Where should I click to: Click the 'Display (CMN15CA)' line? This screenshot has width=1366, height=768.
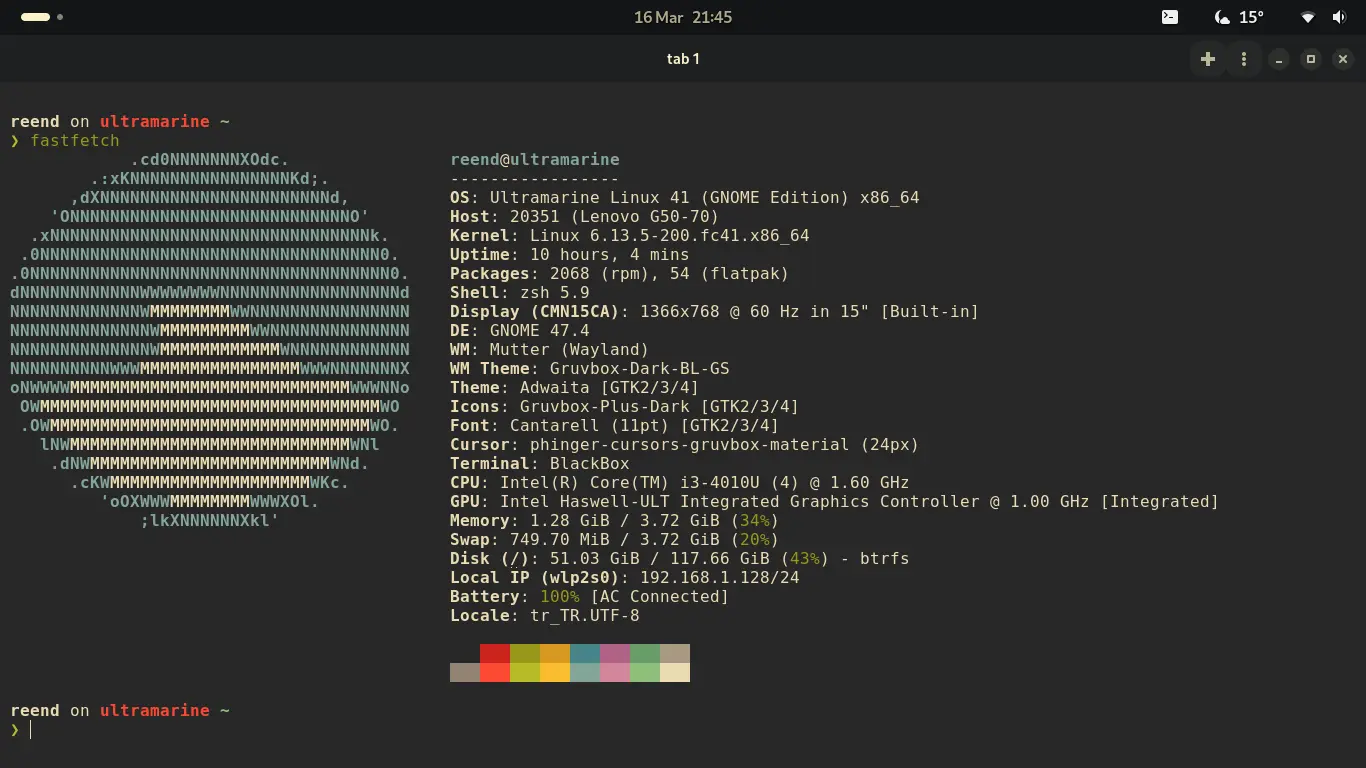click(x=715, y=312)
